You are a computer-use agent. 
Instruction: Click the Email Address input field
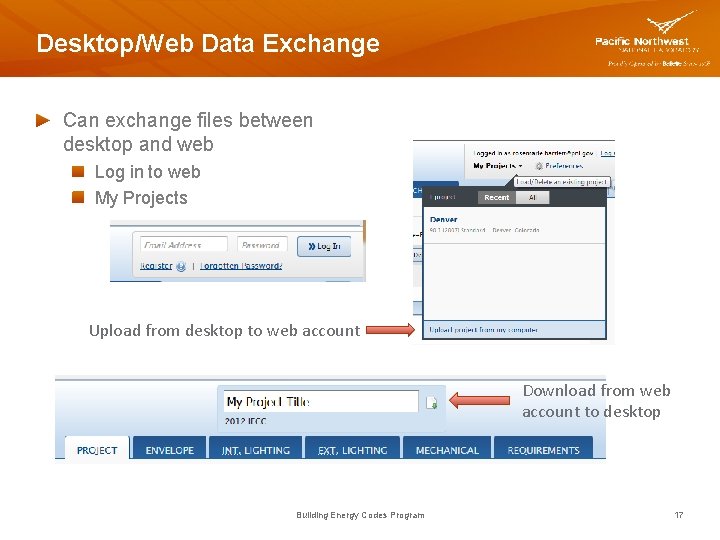coord(184,245)
